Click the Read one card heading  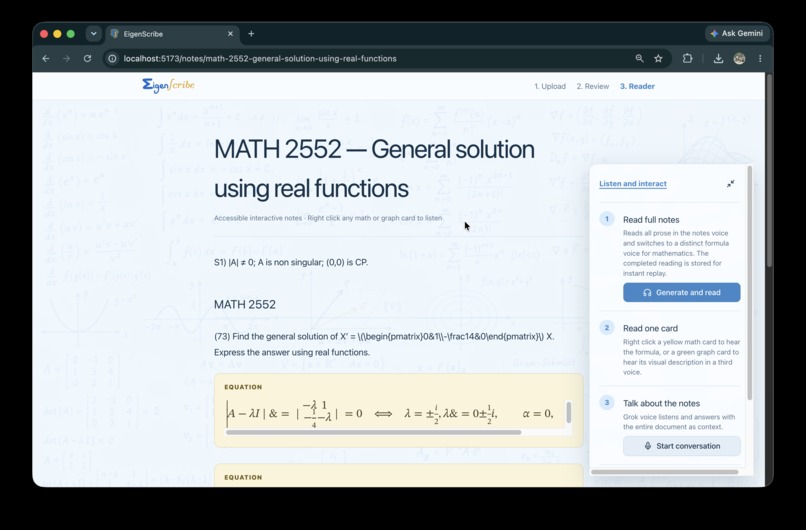click(650, 328)
